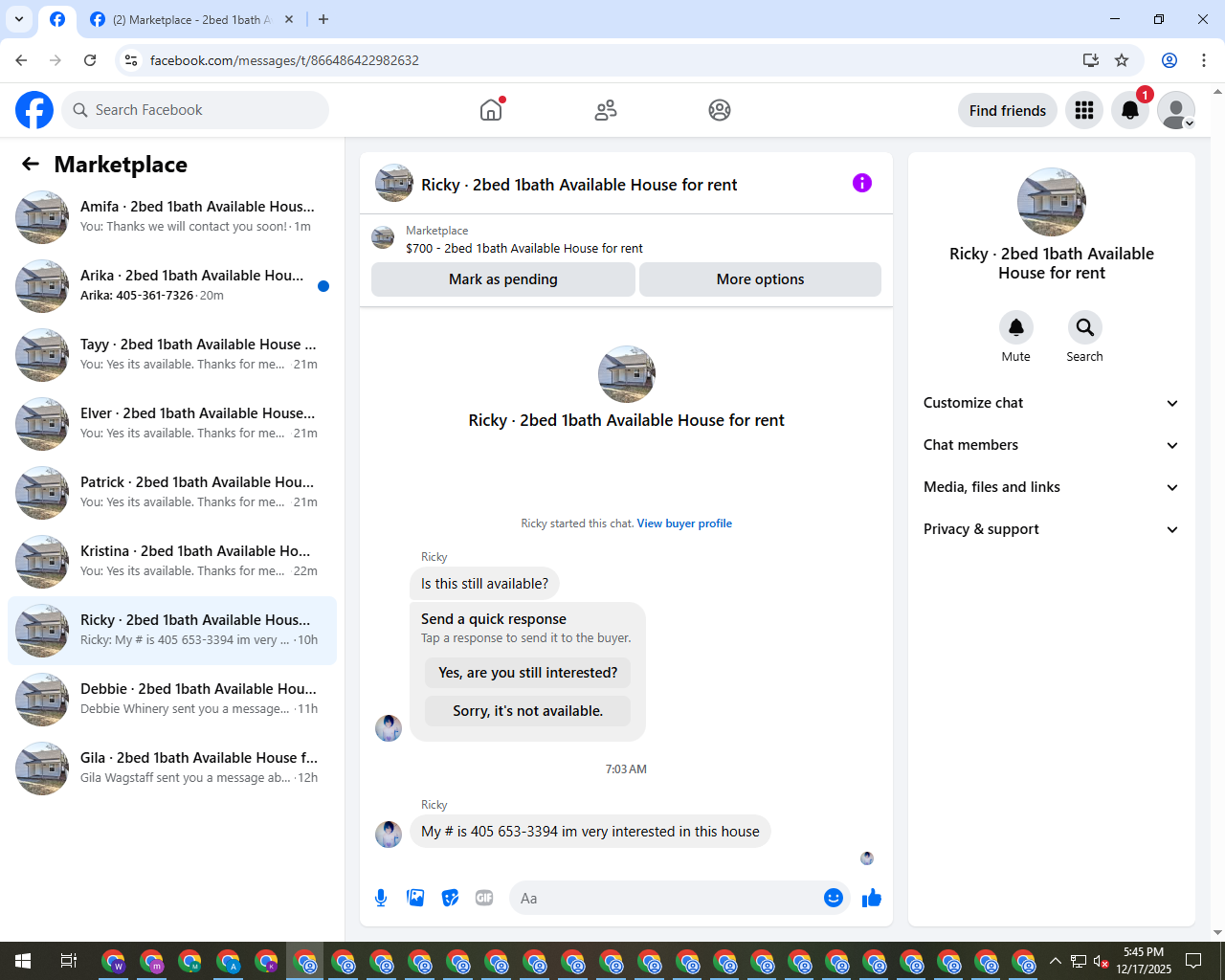1225x980 pixels.
Task: Click More options button
Action: click(x=760, y=279)
